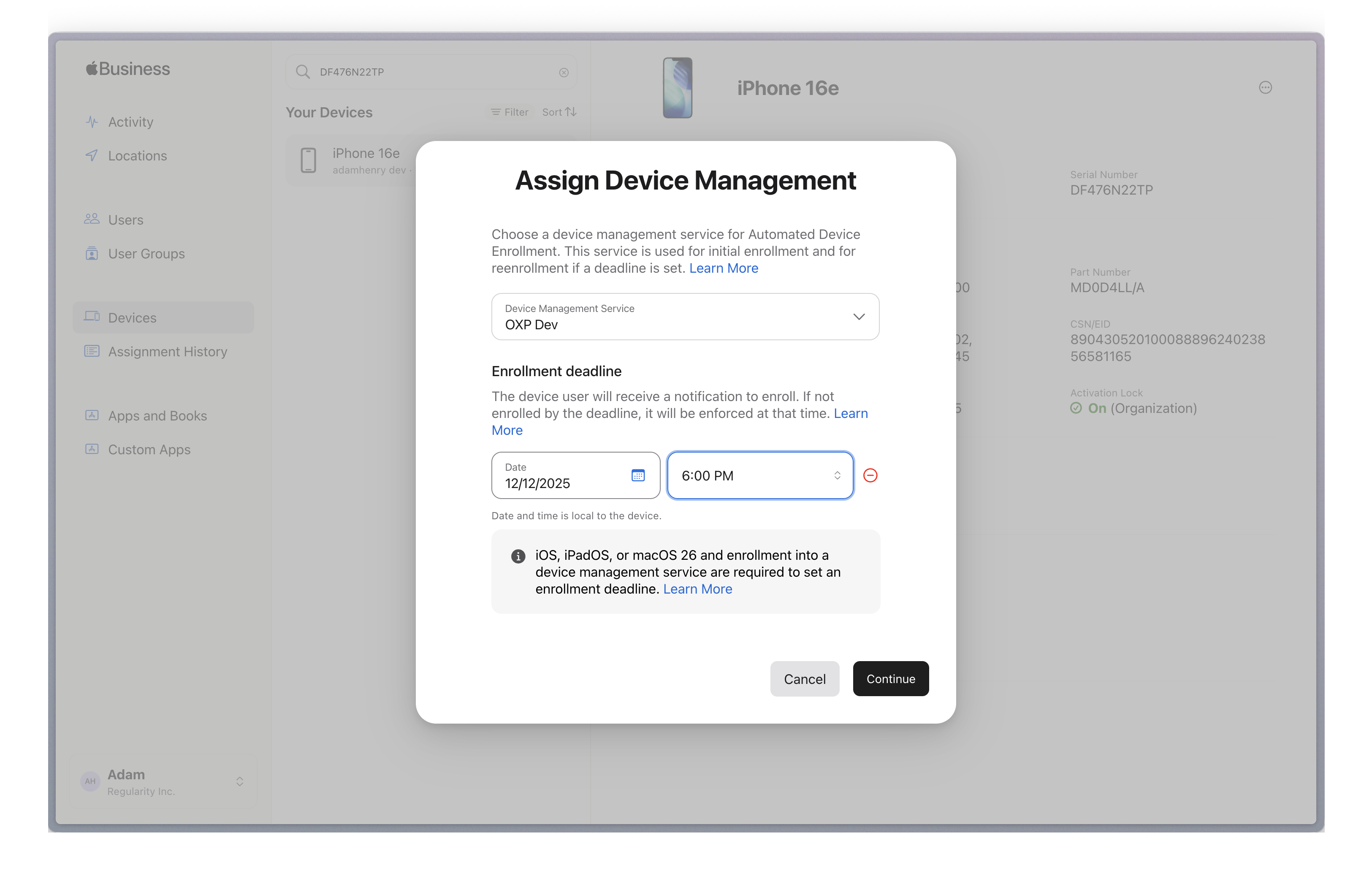This screenshot has width=1372, height=895.
Task: Click the search magnifier icon
Action: click(302, 72)
